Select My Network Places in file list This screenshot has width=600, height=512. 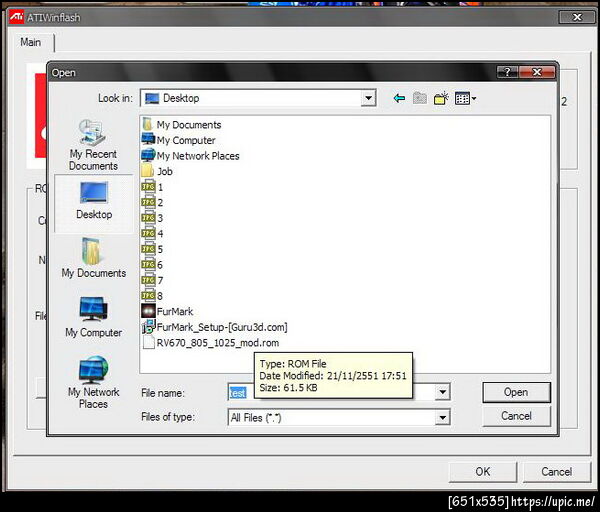[191, 156]
